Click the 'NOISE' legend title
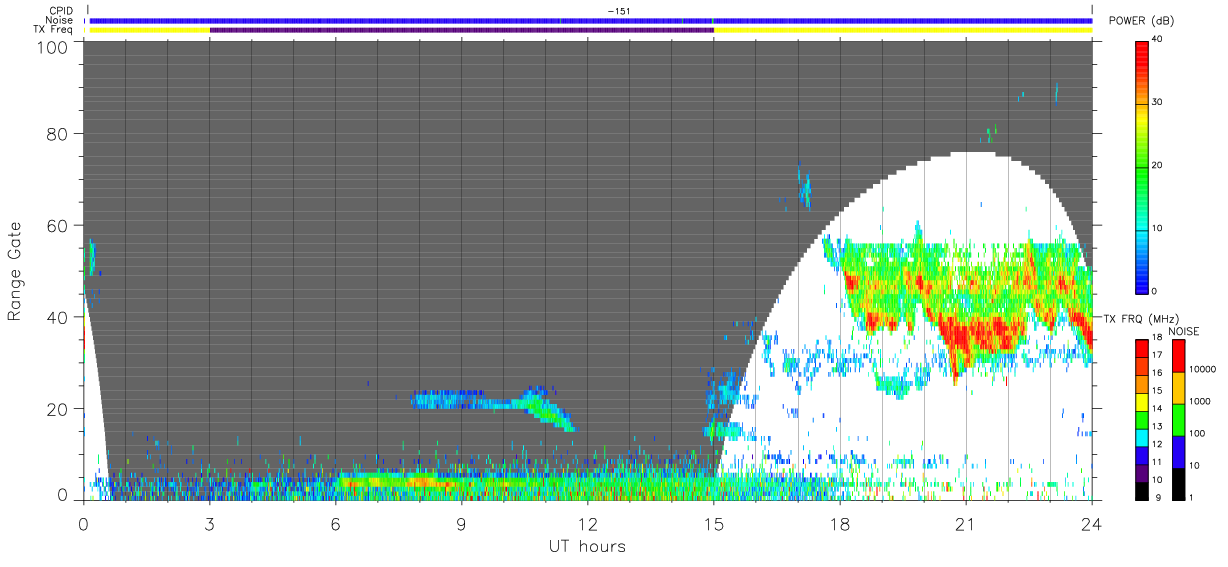Screen dimensions: 1228x567 (x=1184, y=331)
